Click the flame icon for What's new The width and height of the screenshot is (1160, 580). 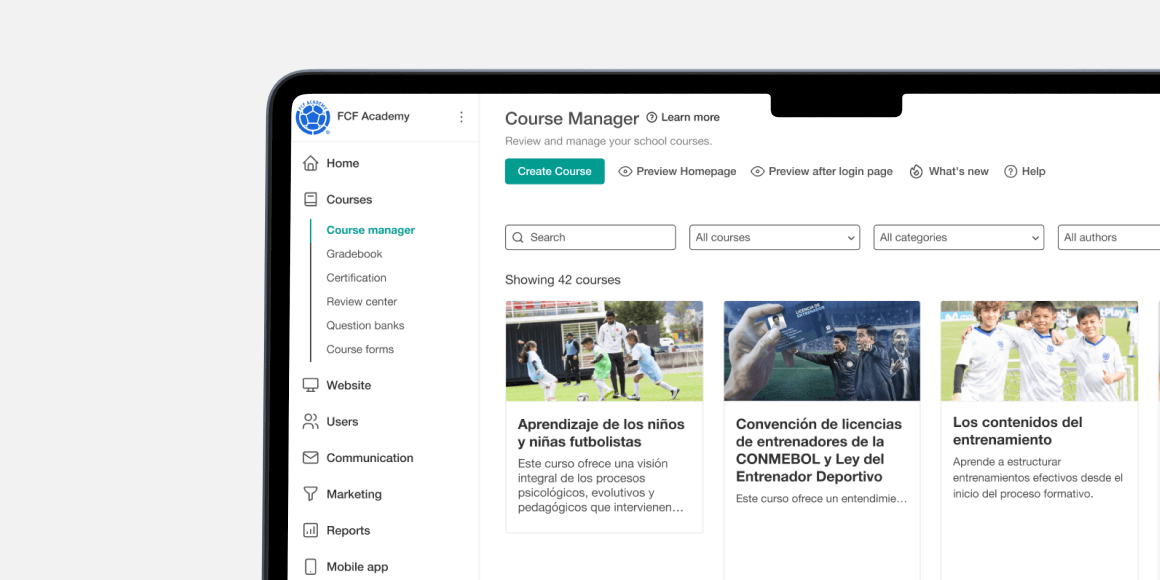click(917, 172)
